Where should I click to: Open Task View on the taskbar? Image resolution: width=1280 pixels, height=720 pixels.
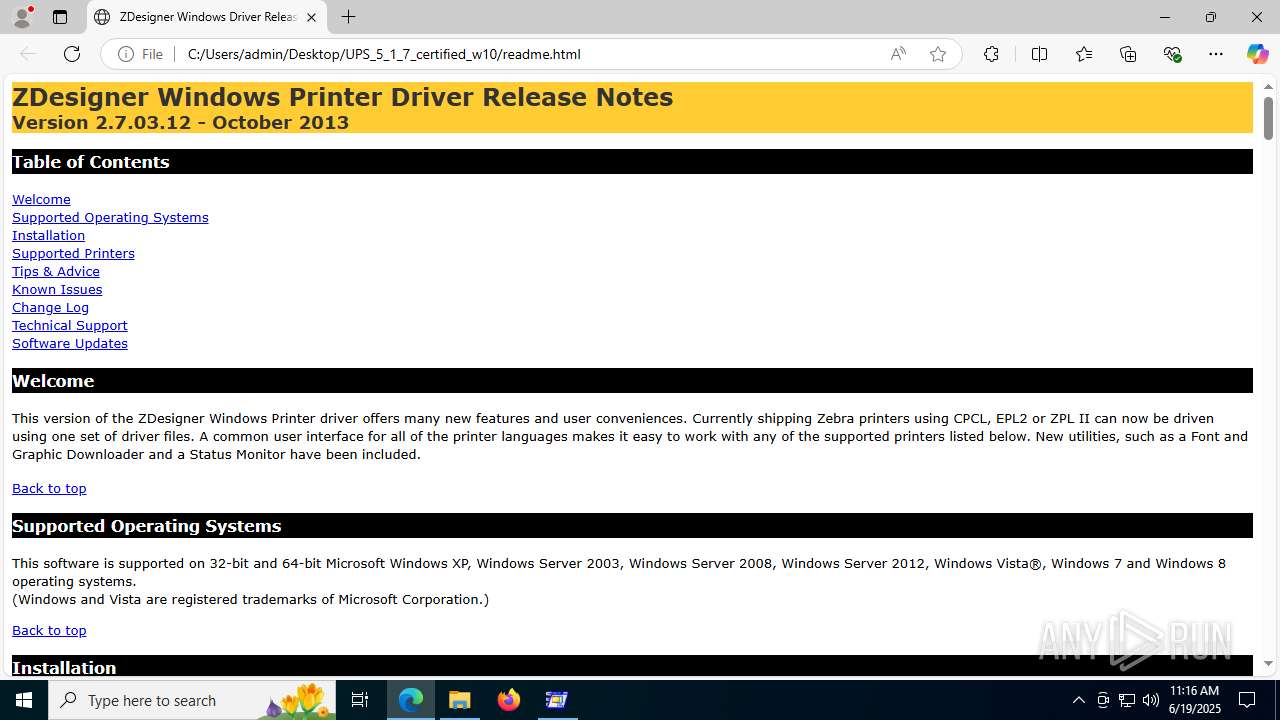[360, 700]
